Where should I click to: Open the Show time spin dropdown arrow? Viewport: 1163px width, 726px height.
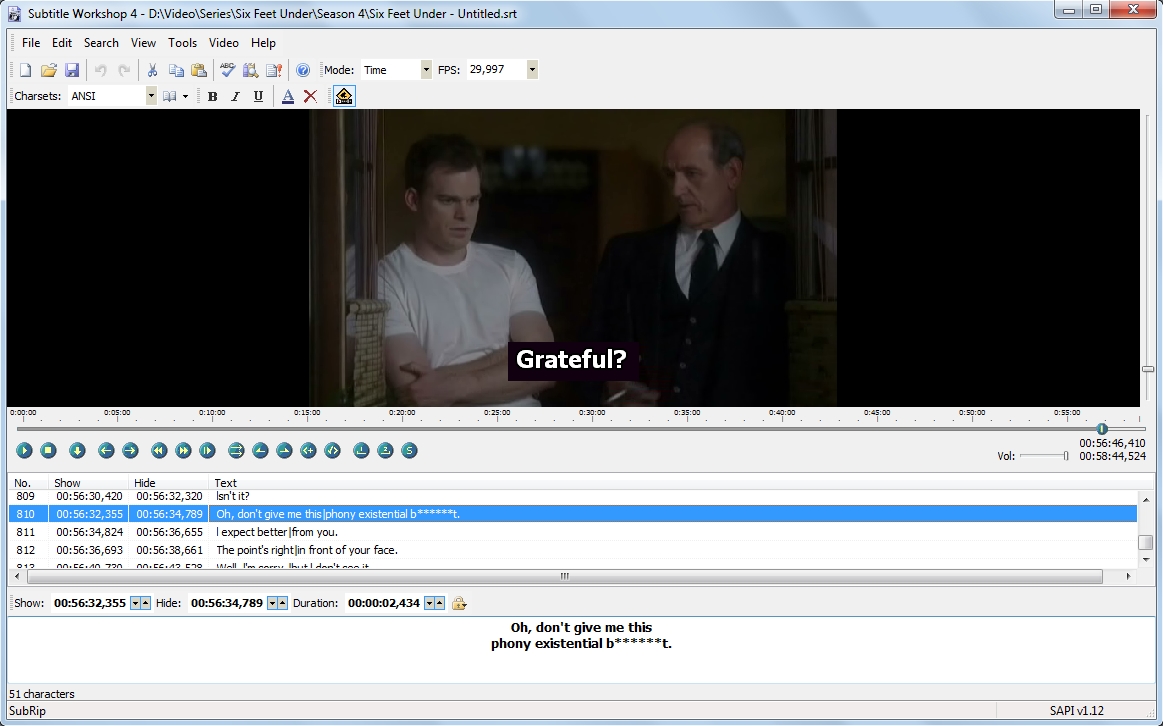click(136, 603)
